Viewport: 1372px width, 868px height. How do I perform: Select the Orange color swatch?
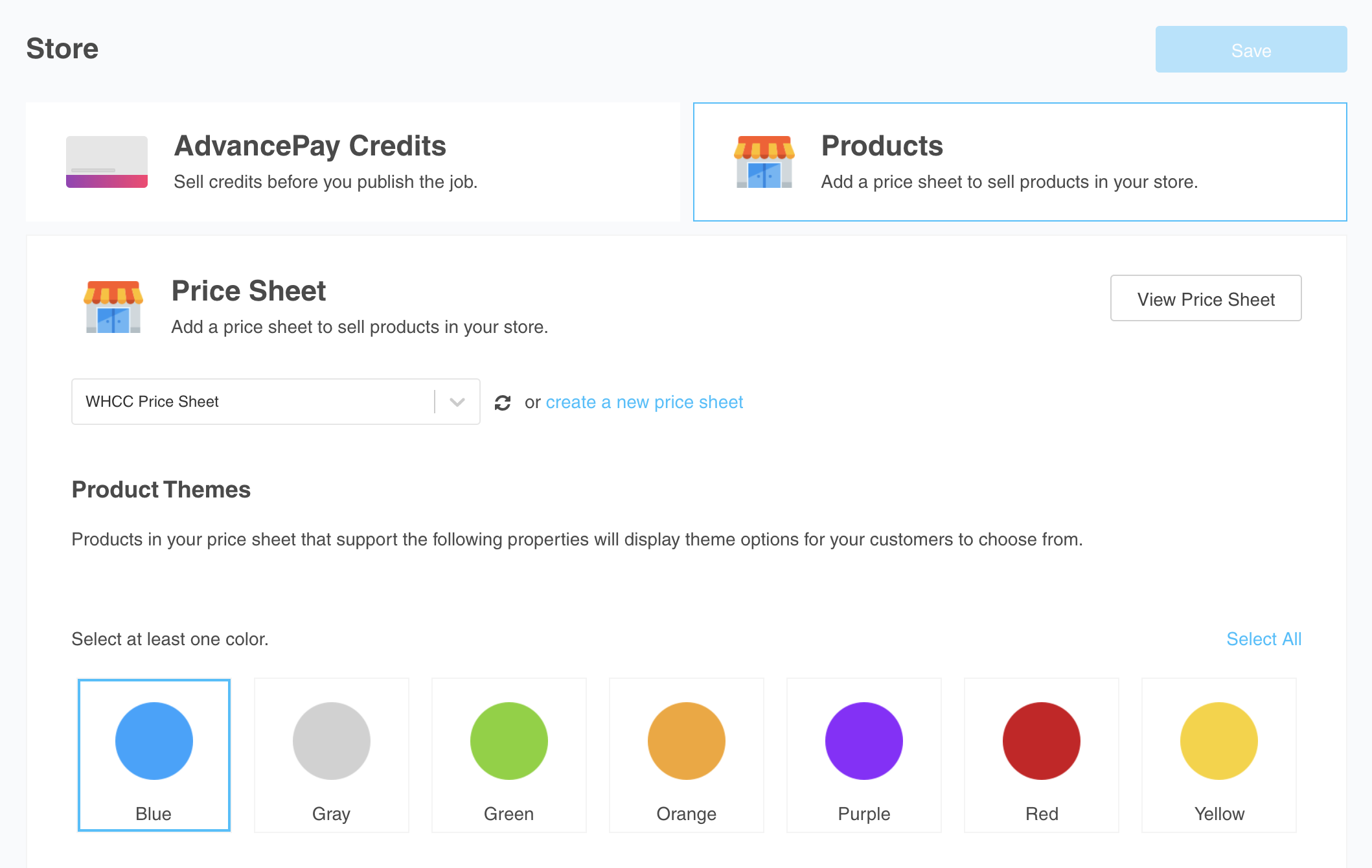tap(686, 740)
